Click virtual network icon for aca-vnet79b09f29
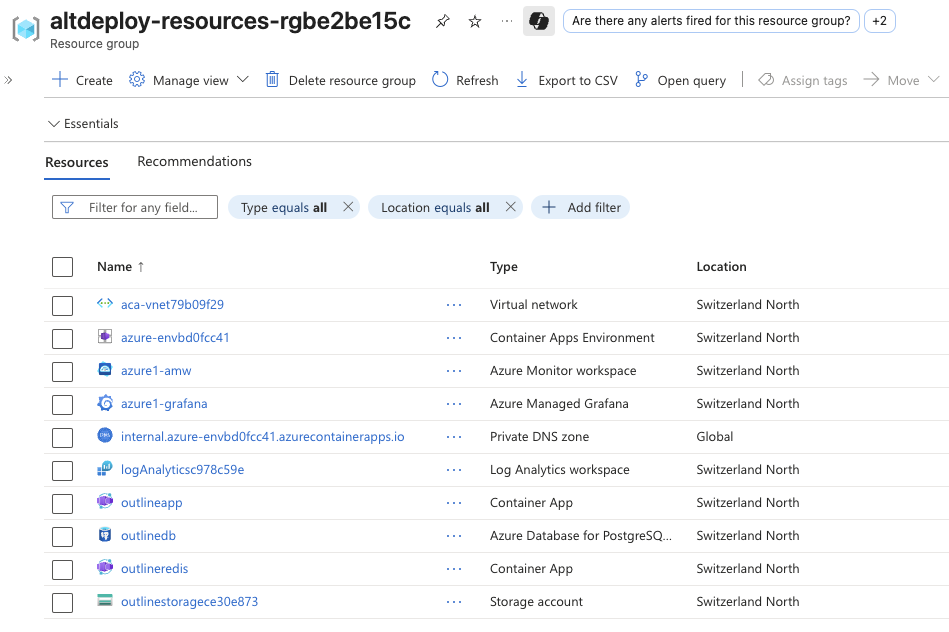The width and height of the screenshot is (949, 632). (105, 303)
